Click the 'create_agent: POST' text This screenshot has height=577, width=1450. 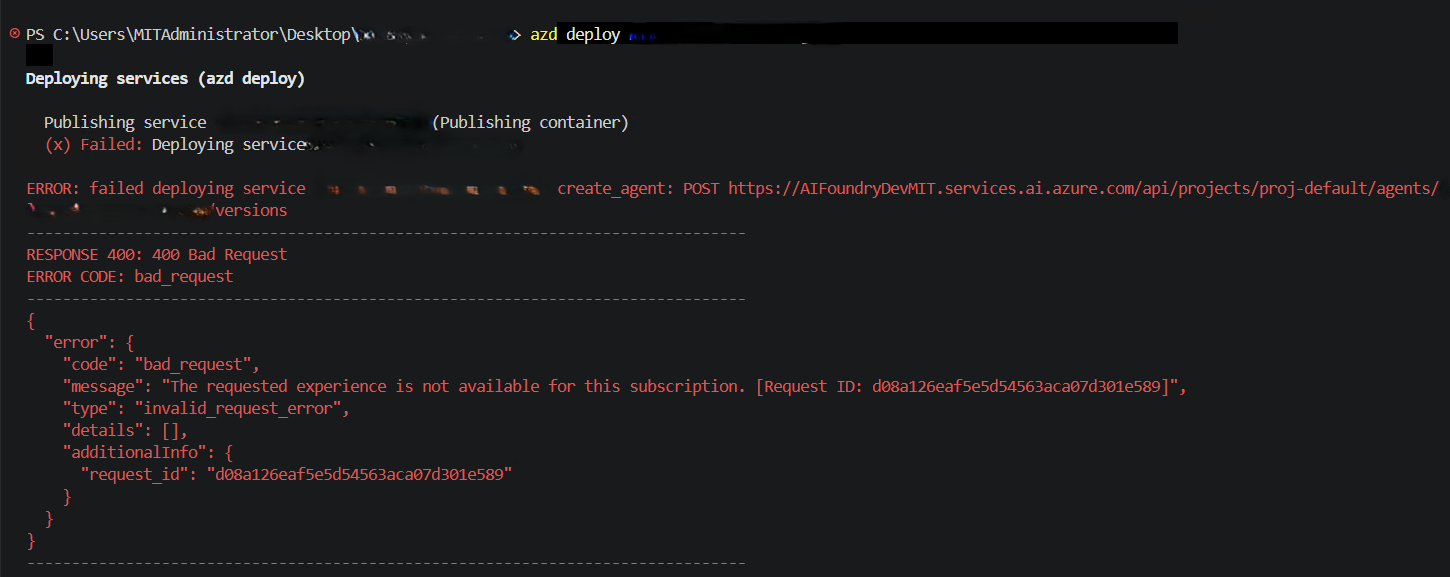click(x=638, y=188)
